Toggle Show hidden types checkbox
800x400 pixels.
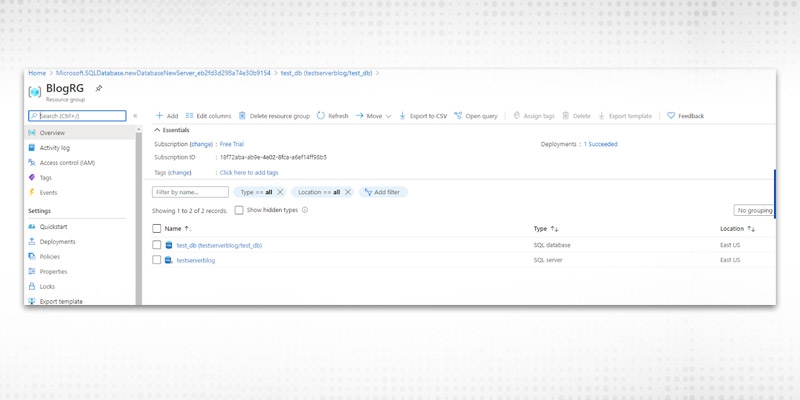pyautogui.click(x=239, y=210)
